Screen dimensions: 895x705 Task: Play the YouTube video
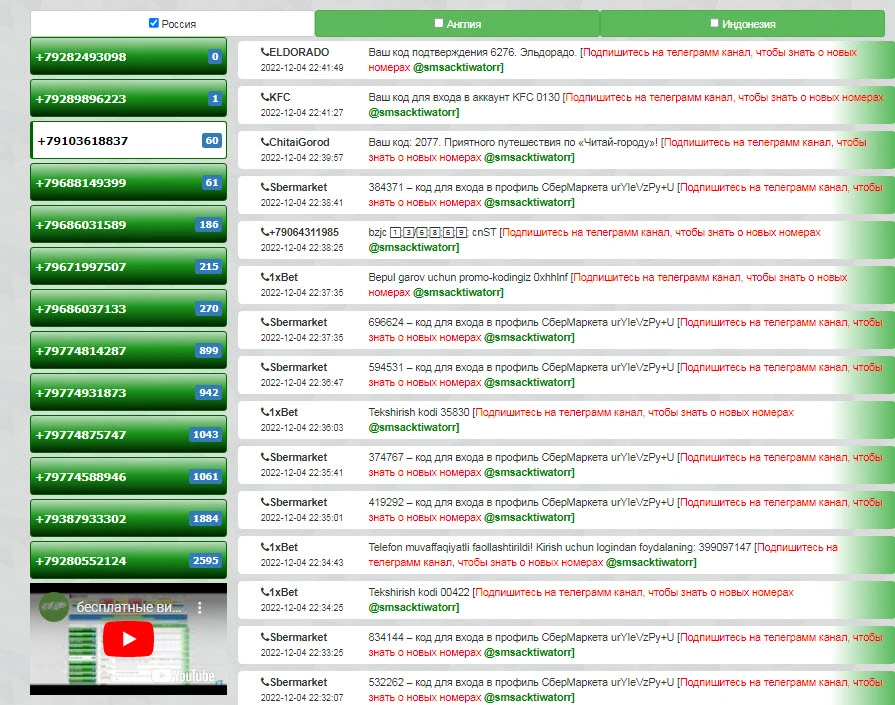[128, 639]
